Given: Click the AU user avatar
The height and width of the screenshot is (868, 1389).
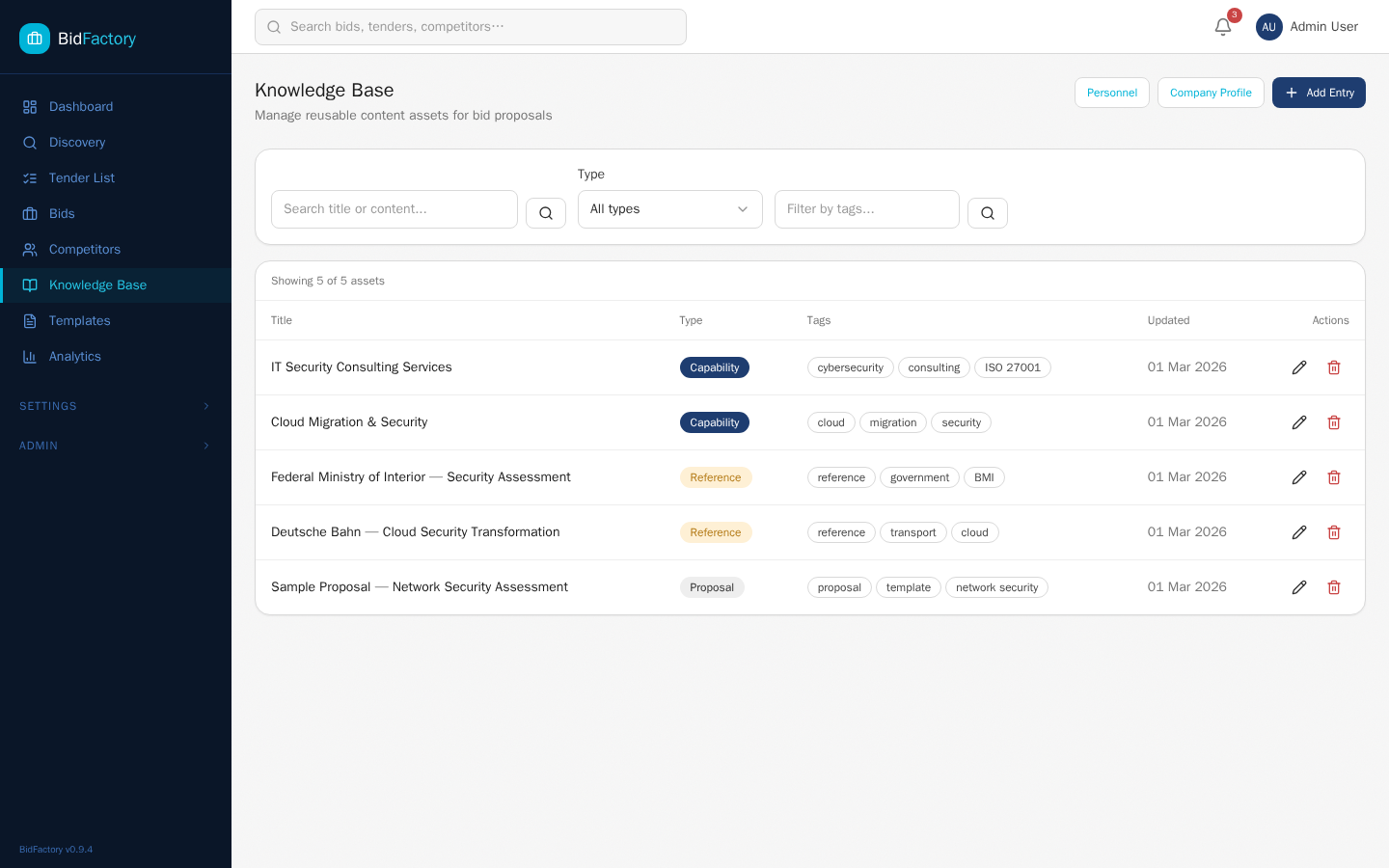Looking at the screenshot, I should [1269, 27].
